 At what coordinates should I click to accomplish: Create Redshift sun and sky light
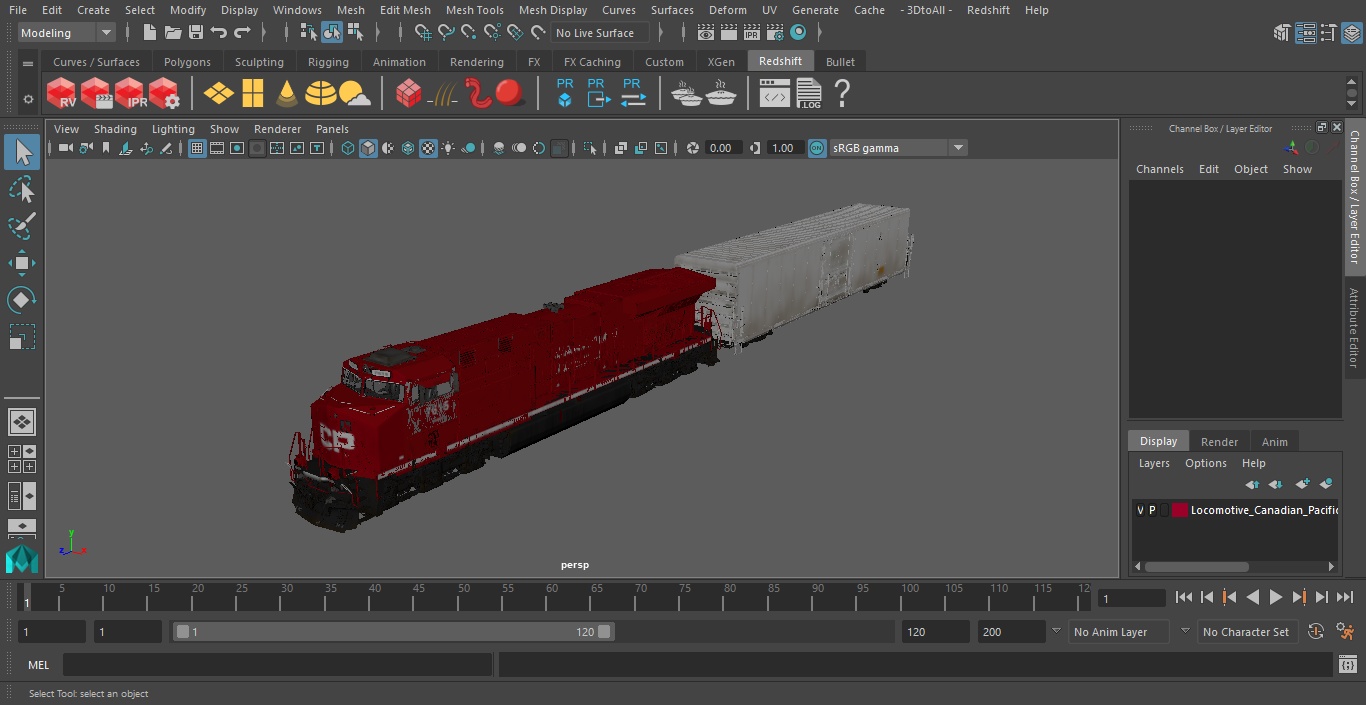(355, 94)
